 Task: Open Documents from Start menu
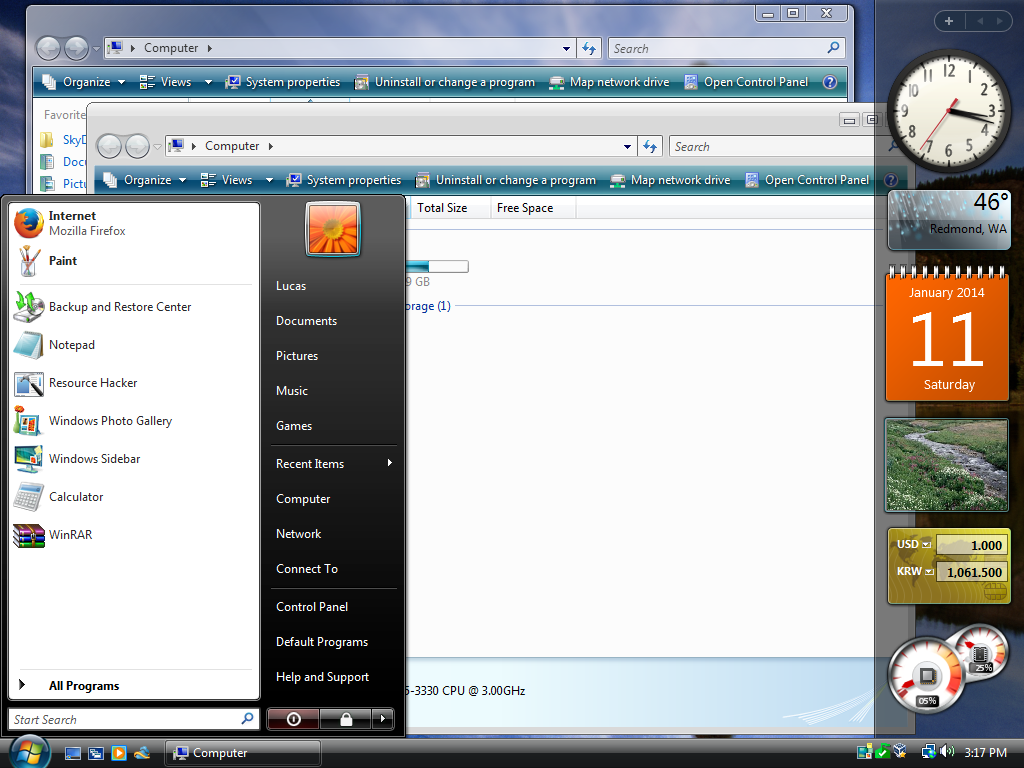tap(334, 321)
